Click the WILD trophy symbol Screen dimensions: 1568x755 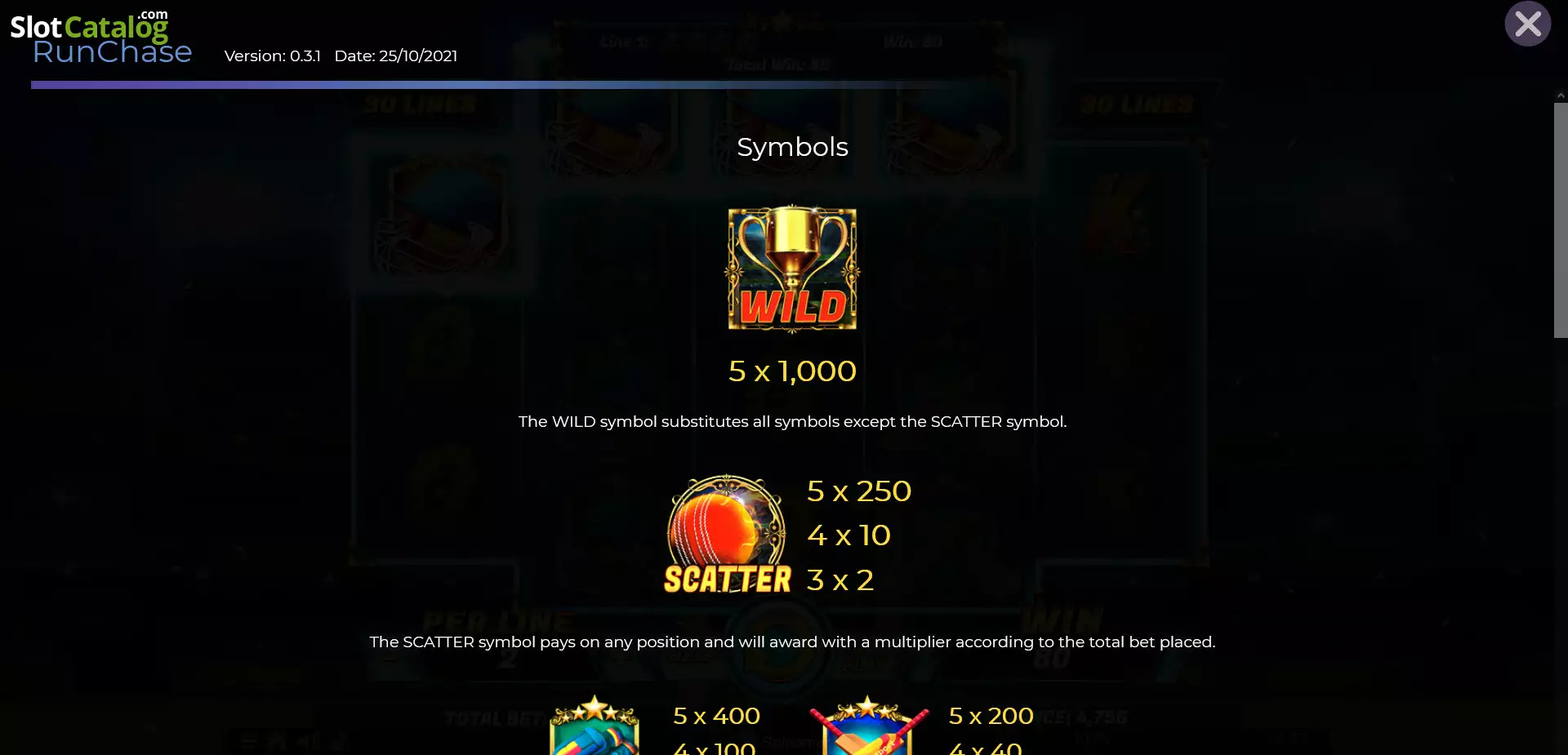792,269
